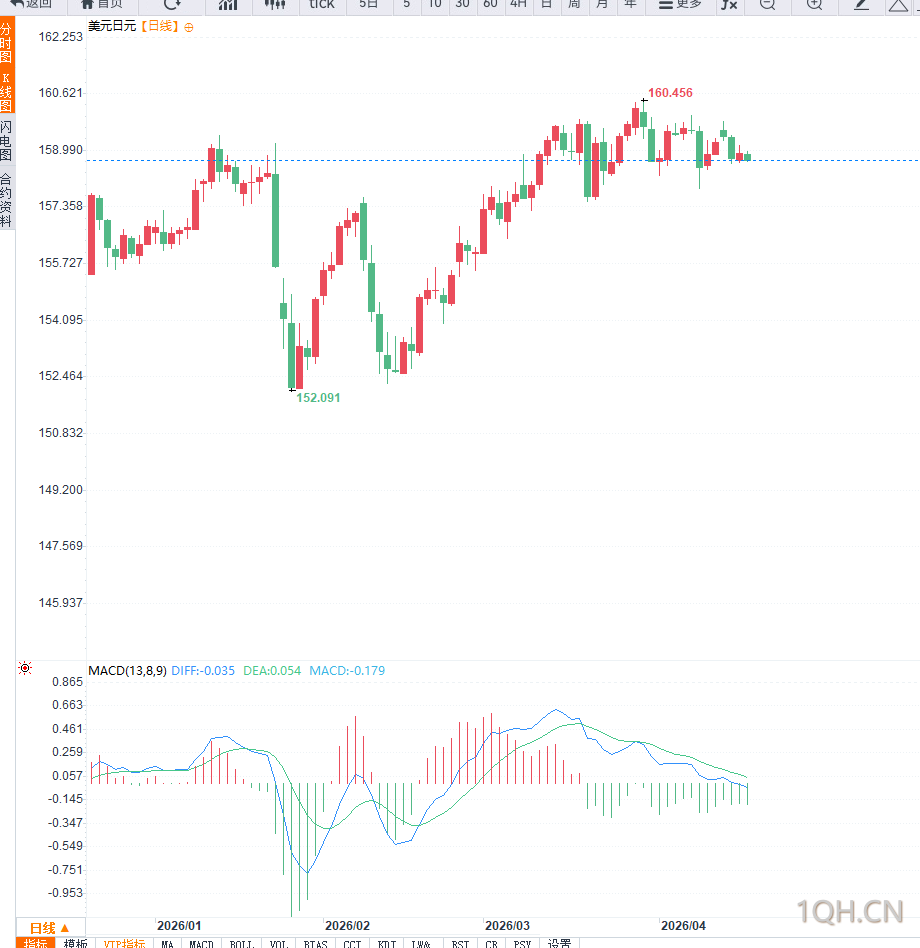Select the 月 monthly period
The width and height of the screenshot is (920, 948).
tap(602, 4)
